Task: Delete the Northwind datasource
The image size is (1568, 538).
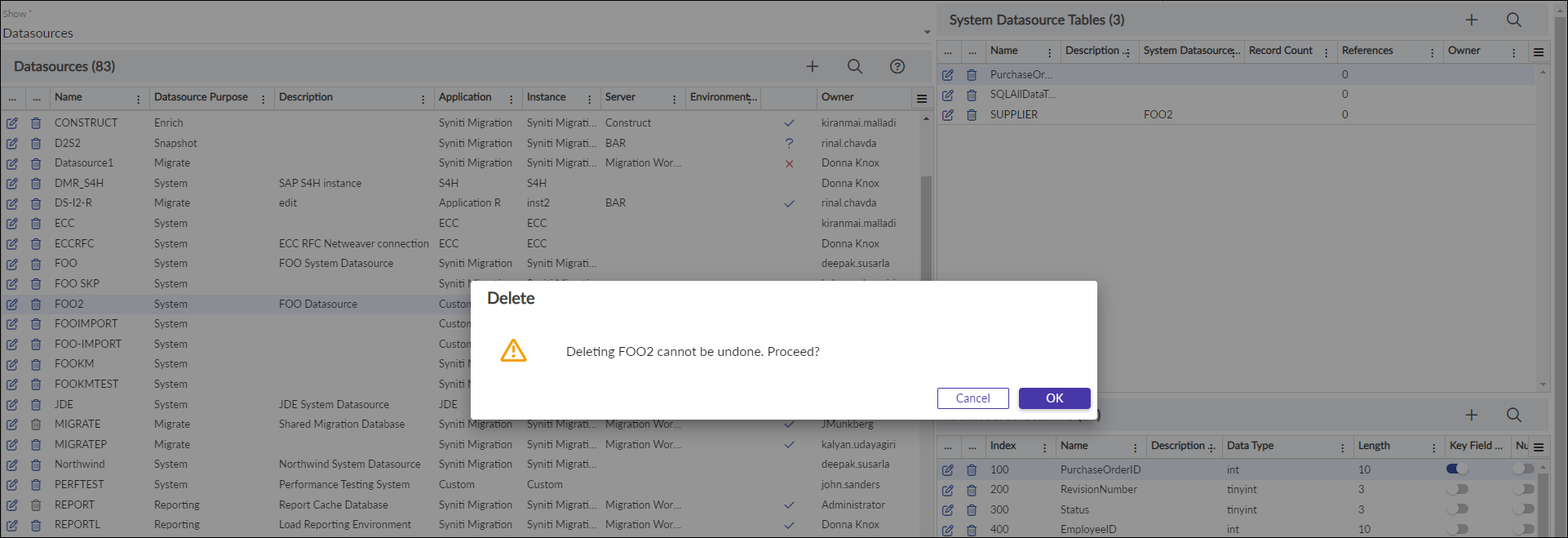Action: [x=36, y=465]
